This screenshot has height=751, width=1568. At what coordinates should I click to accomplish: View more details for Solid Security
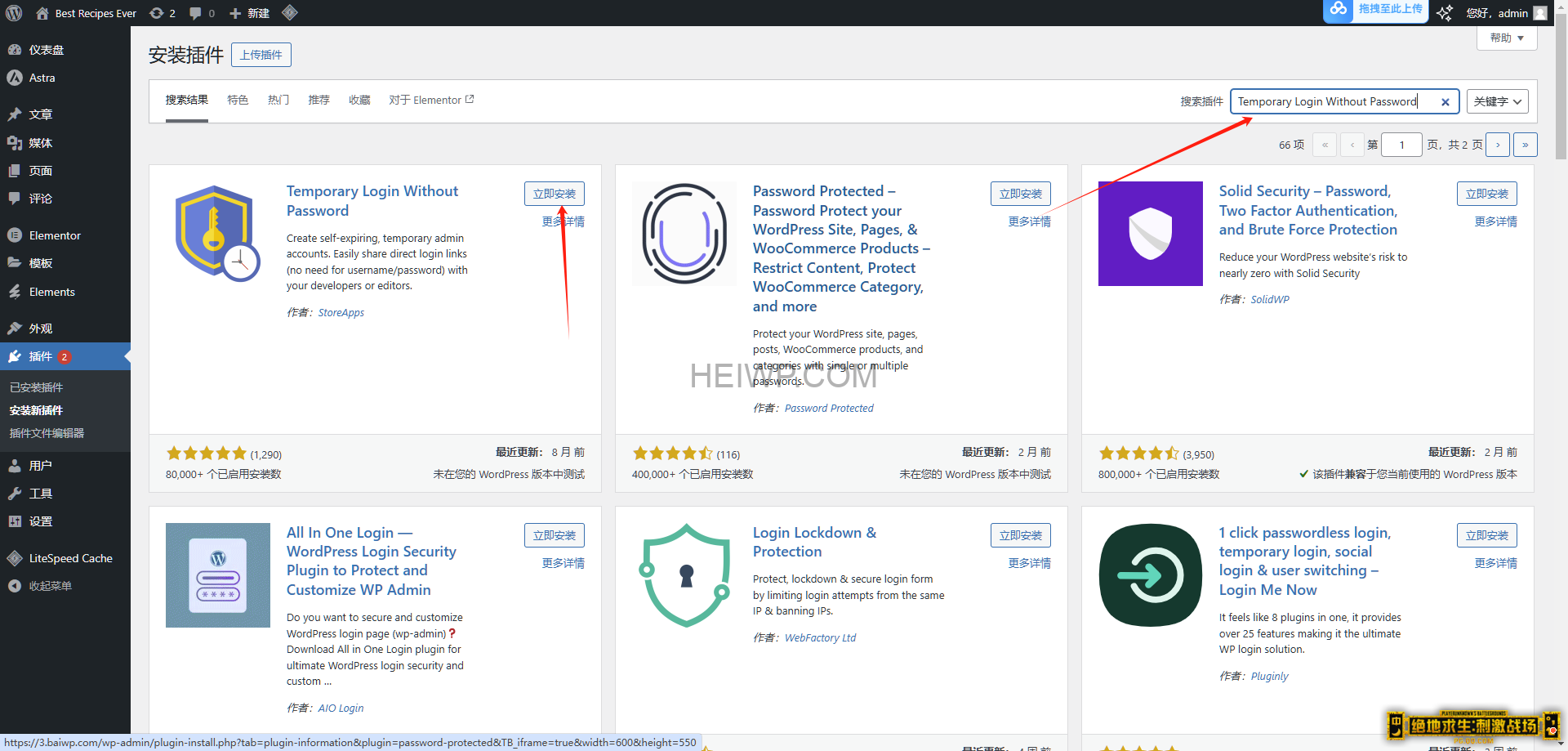point(1495,221)
